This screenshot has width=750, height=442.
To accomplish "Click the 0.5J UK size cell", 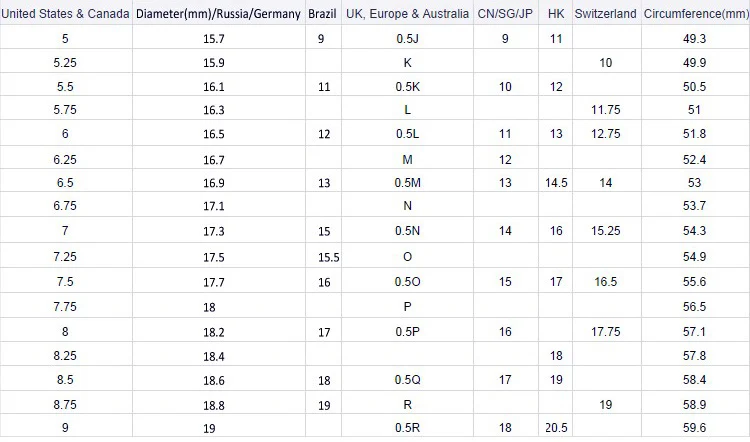I will [408, 39].
